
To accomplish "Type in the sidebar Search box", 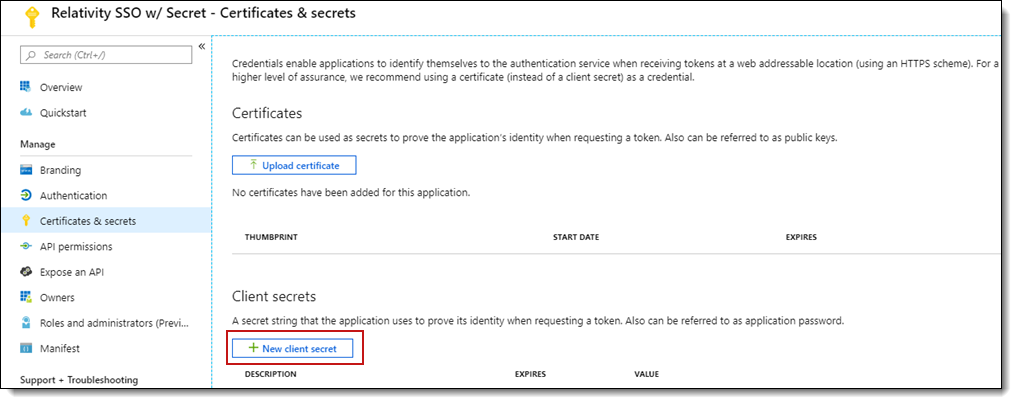I will click(x=110, y=55).
